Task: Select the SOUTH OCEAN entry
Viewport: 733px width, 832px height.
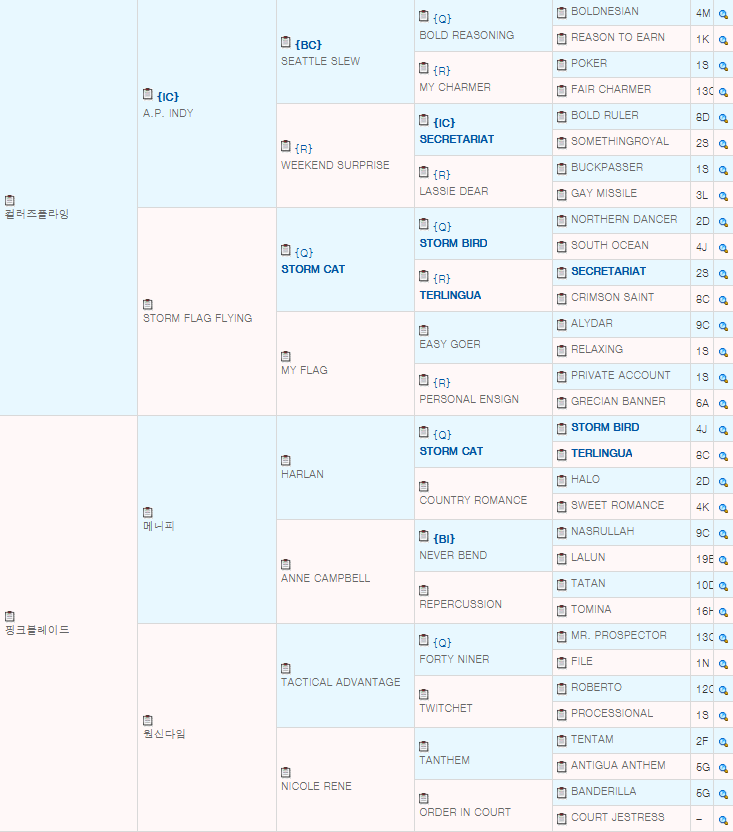Action: pos(610,245)
